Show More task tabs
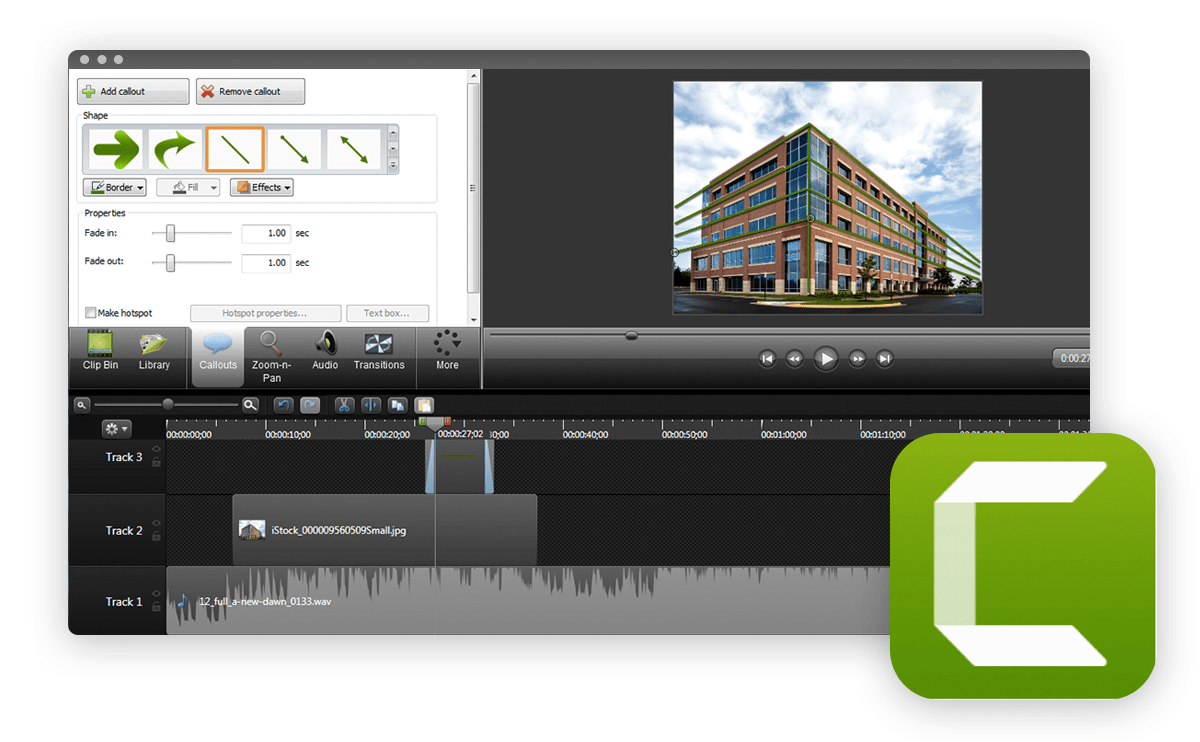This screenshot has height=742, width=1200. click(x=447, y=353)
